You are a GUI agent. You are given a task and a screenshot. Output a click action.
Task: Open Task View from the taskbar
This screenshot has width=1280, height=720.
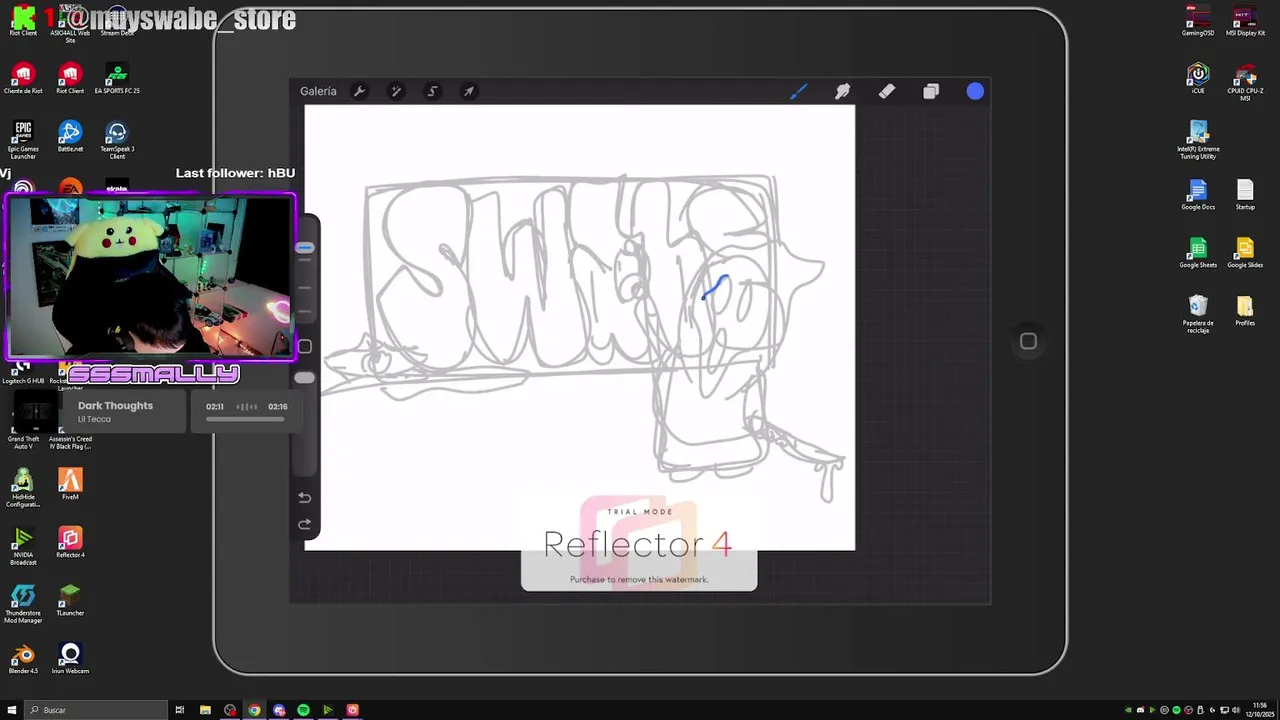tap(180, 710)
